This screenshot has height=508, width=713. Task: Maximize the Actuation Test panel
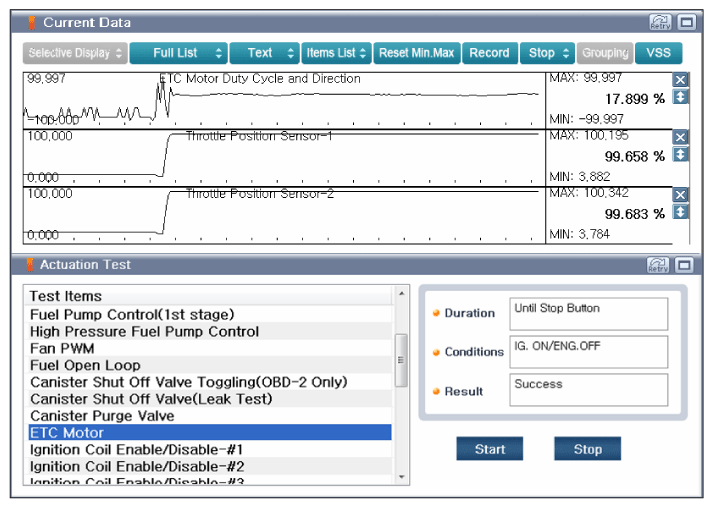click(x=684, y=265)
